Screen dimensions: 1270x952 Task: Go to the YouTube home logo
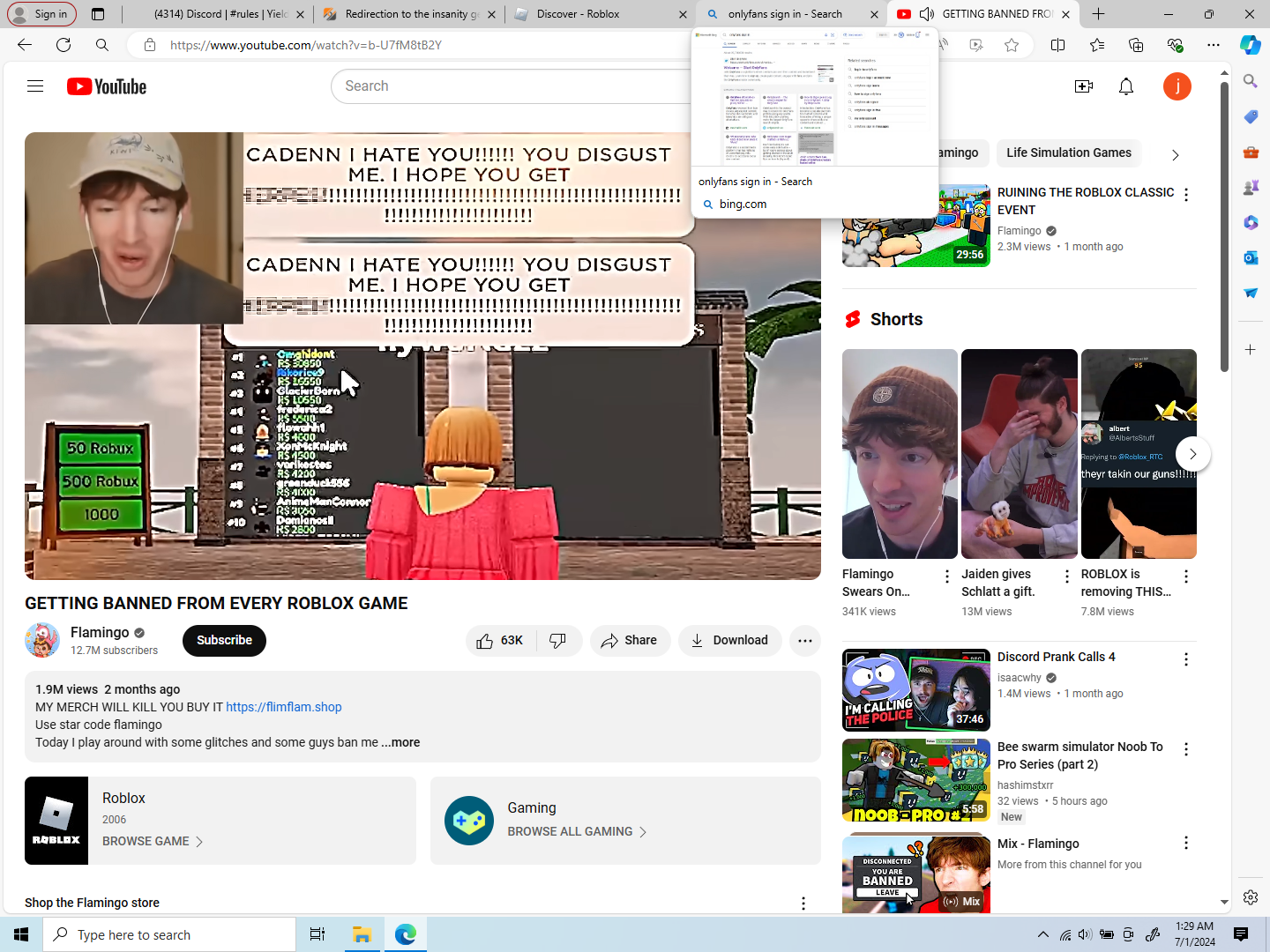tap(107, 86)
